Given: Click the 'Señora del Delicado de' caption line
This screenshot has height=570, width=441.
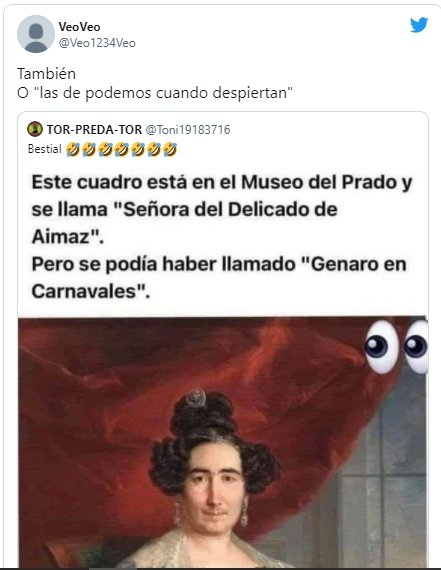Looking at the screenshot, I should pyautogui.click(x=185, y=210).
